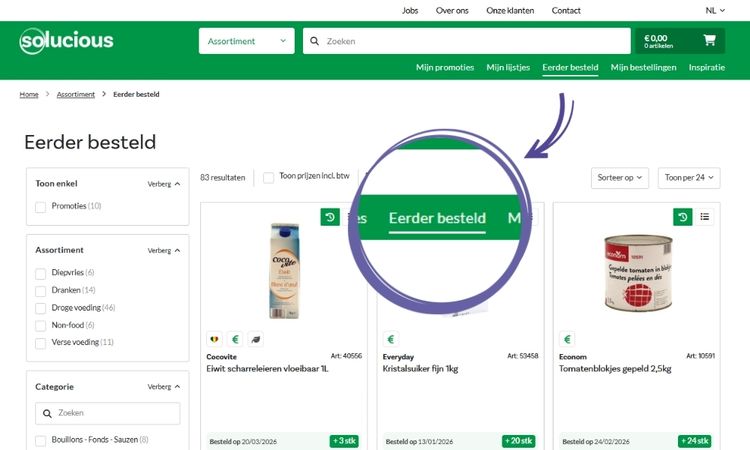The width and height of the screenshot is (750, 450).
Task: Open the Assortiment dropdown in header
Action: 246,41
